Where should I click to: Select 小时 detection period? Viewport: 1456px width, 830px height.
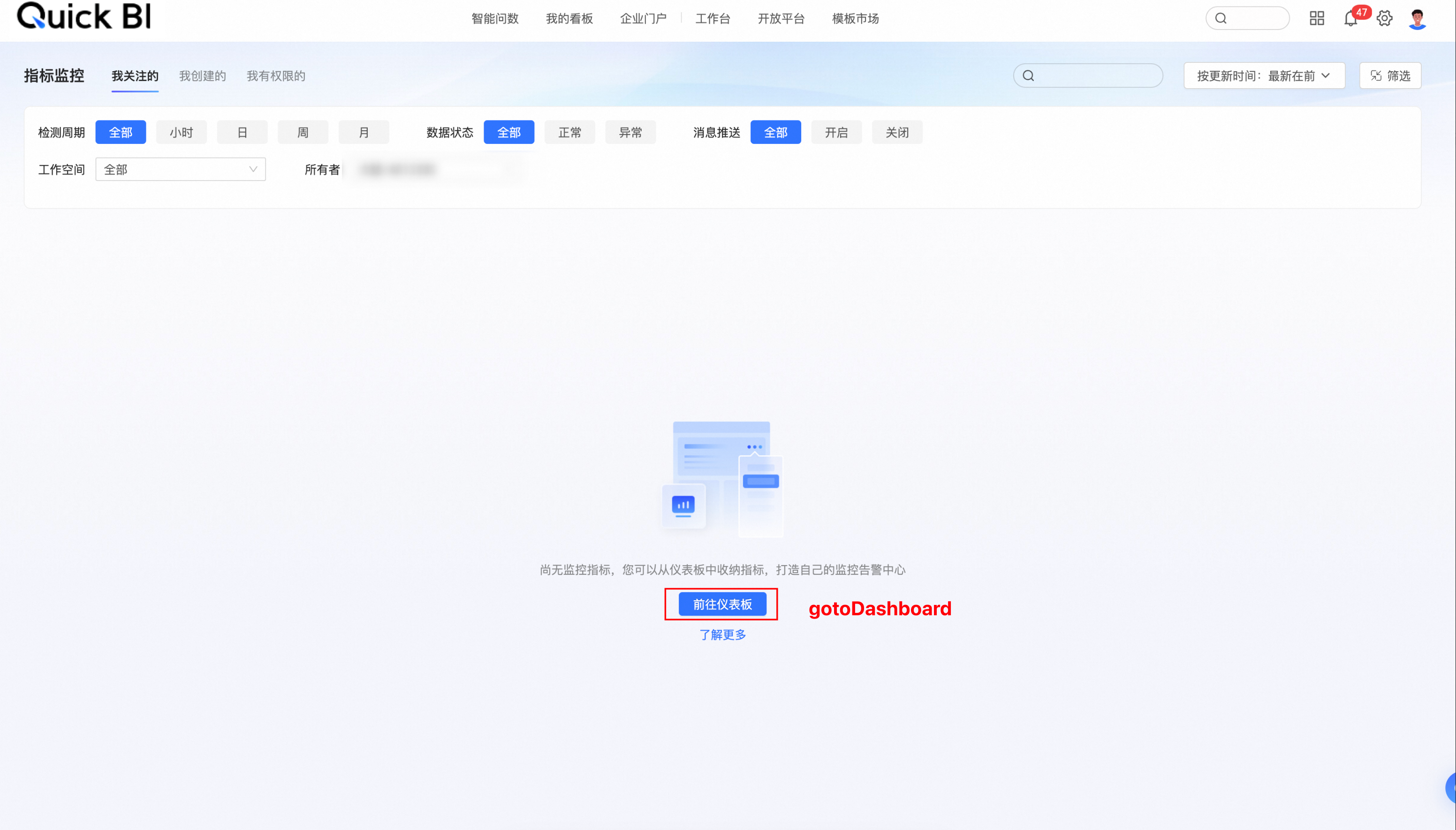coord(181,132)
